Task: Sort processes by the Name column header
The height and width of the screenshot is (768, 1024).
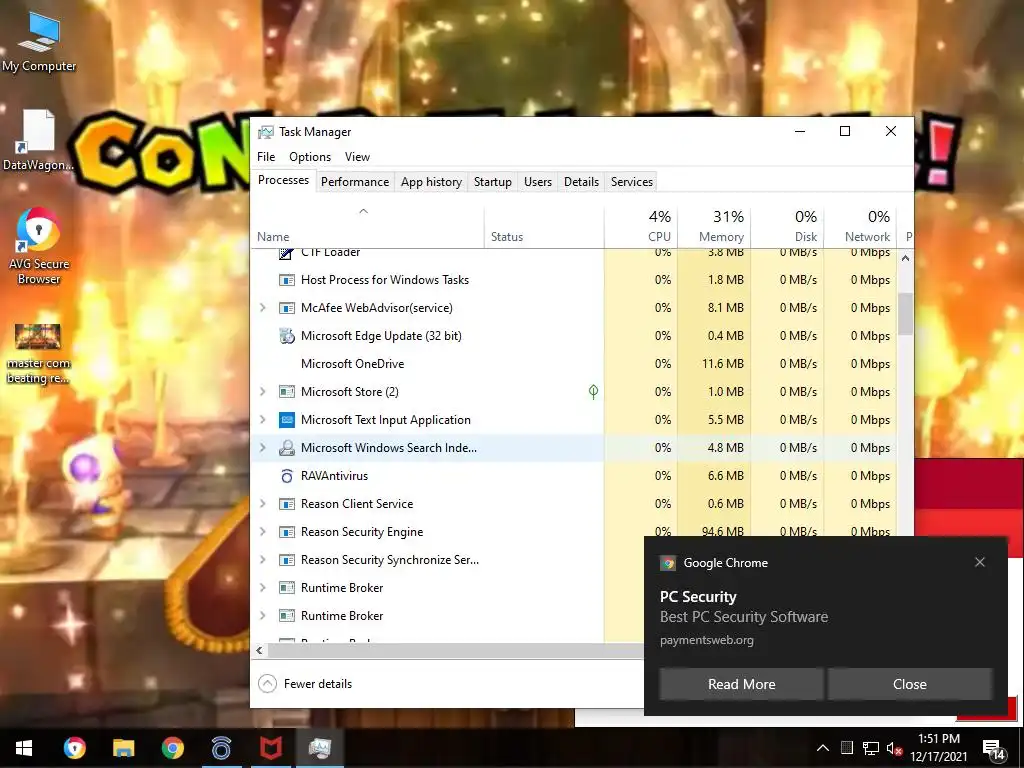Action: pos(367,225)
